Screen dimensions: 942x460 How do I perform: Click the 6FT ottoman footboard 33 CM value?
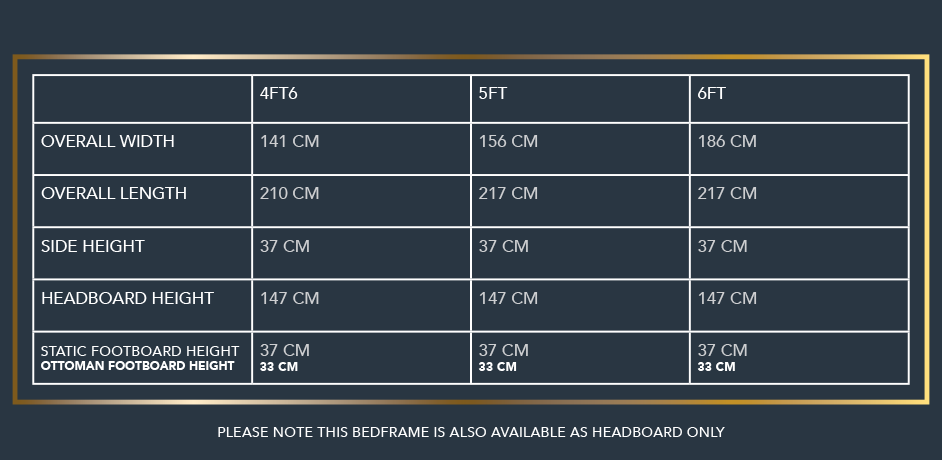tap(716, 367)
